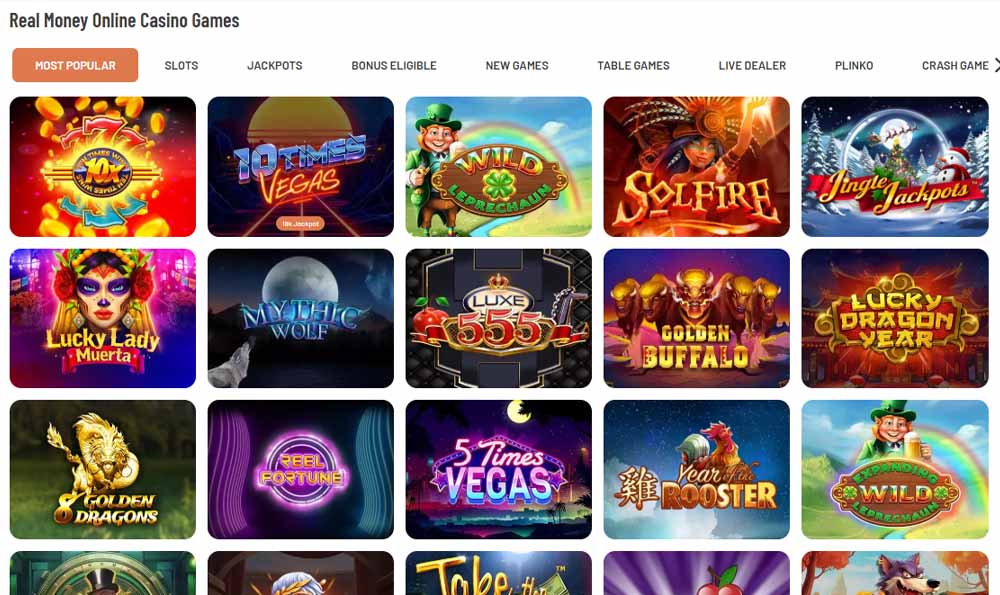Switch to the Slots tab
1000x595 pixels.
point(181,65)
